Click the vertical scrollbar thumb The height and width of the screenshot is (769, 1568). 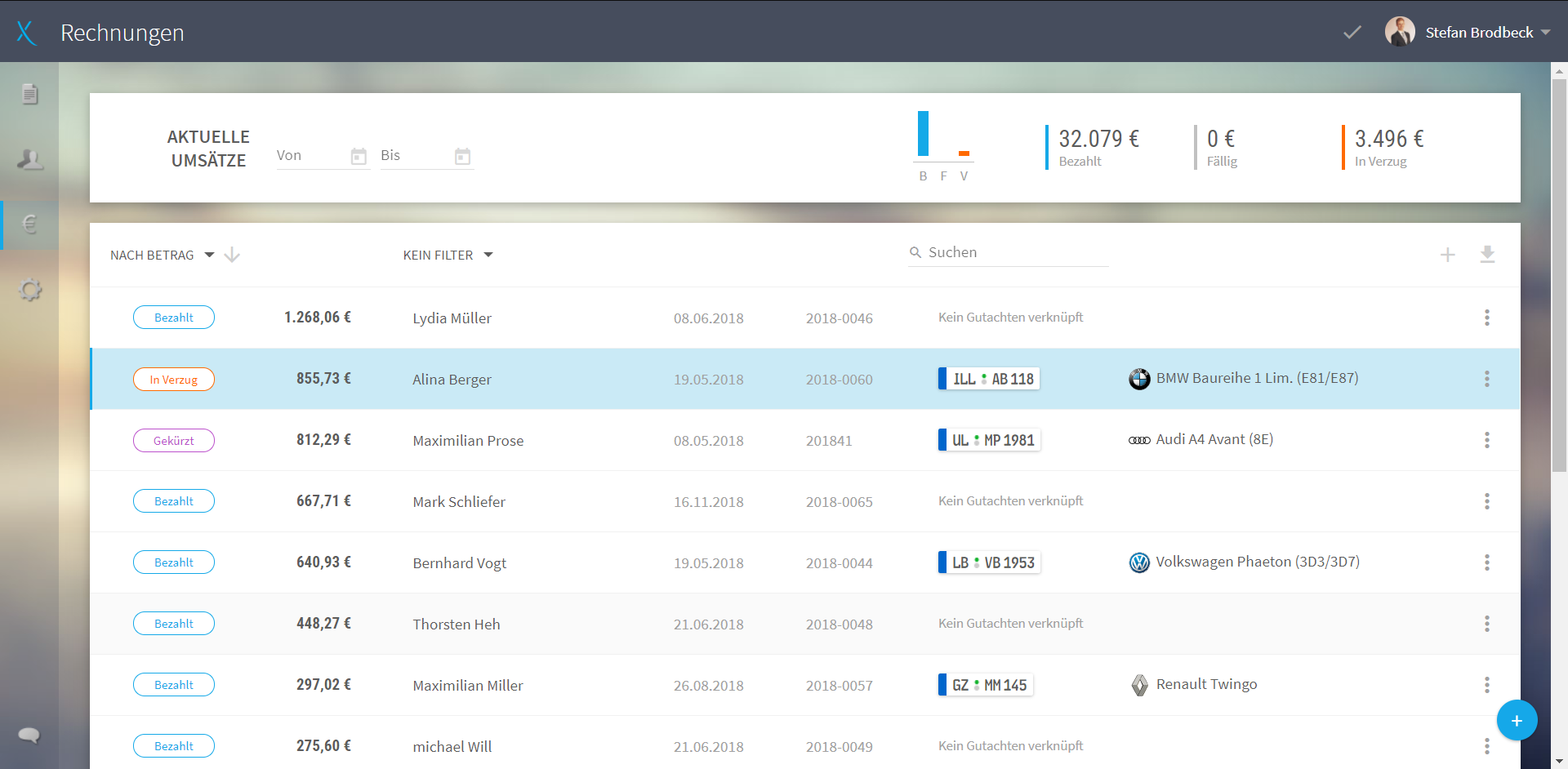coord(1559,275)
